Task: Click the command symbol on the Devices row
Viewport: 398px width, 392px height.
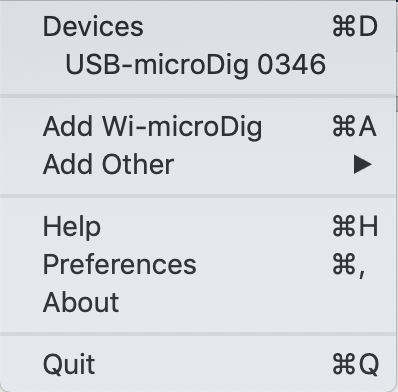Action: click(344, 27)
